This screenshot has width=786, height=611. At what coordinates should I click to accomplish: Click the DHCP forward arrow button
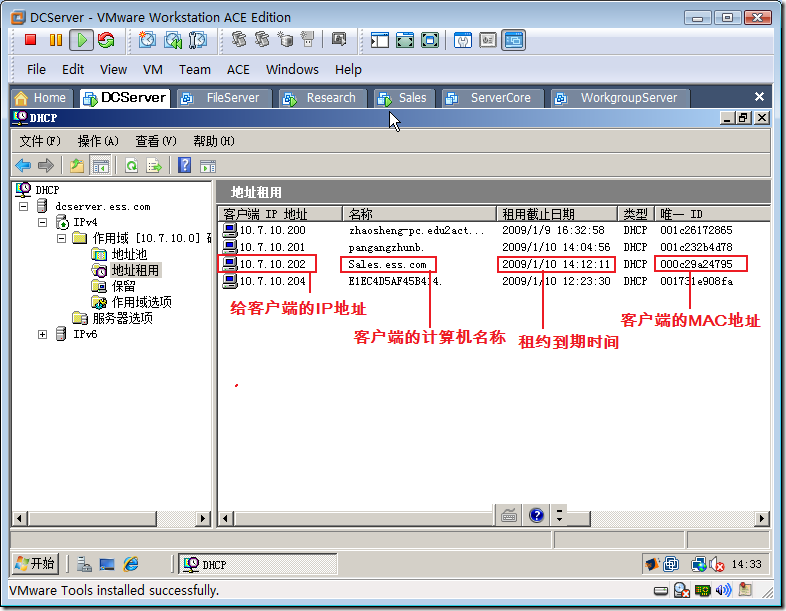click(x=46, y=165)
